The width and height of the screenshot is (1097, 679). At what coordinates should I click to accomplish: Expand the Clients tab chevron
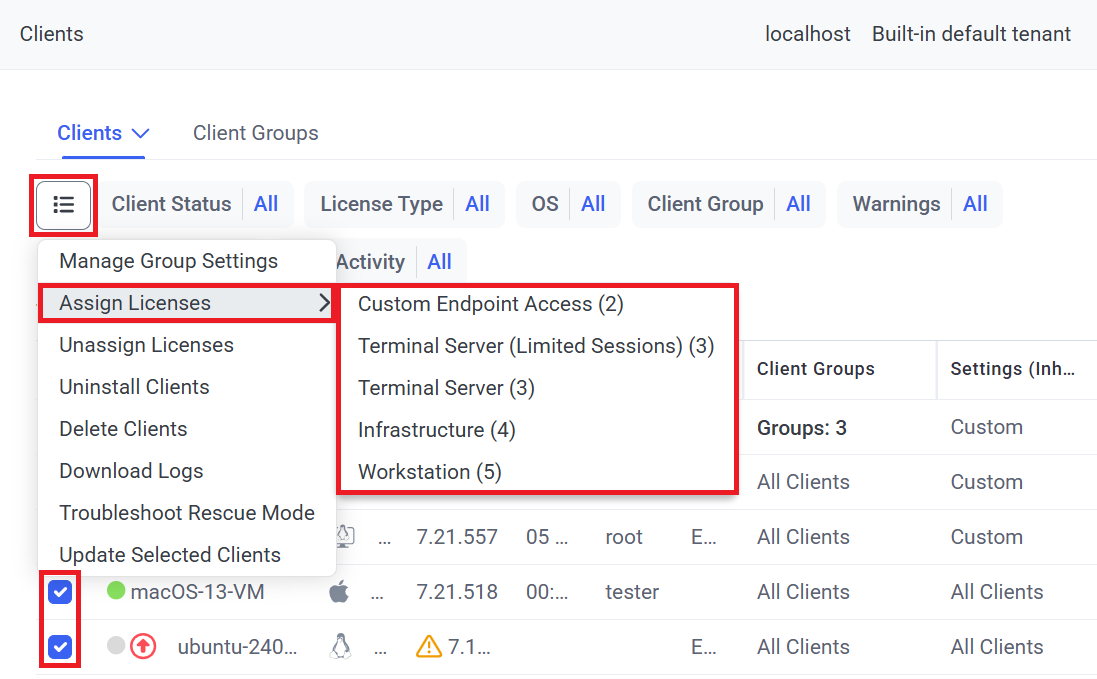pos(140,133)
